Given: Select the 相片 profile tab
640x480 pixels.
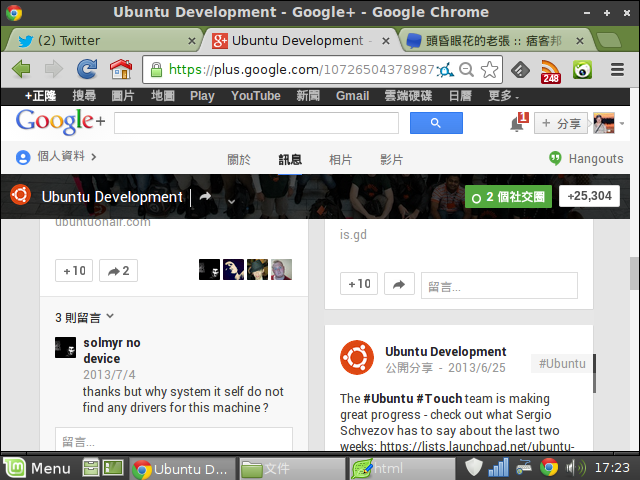Looking at the screenshot, I should coord(340,159).
